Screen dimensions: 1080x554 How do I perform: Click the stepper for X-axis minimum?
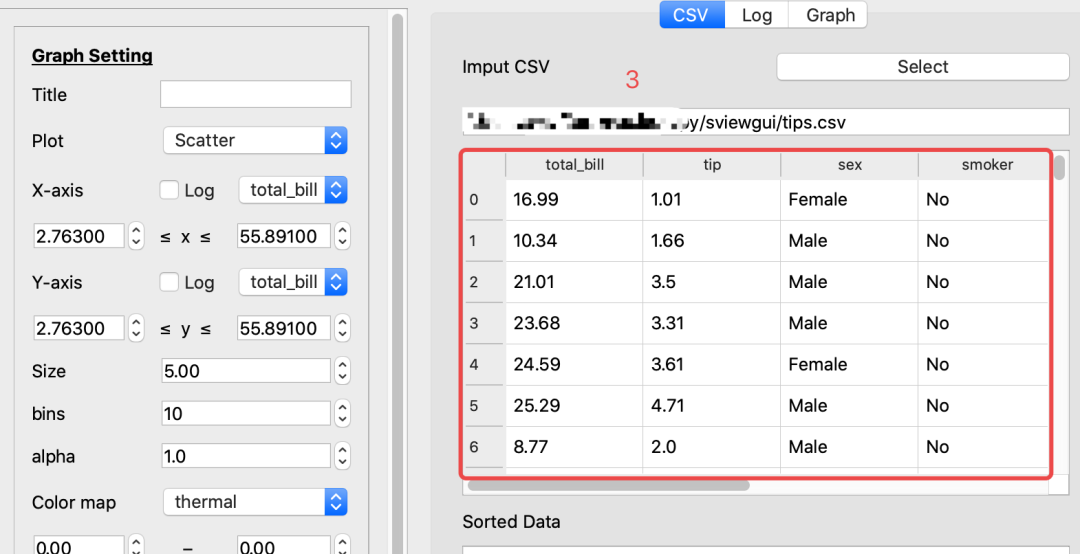(136, 236)
